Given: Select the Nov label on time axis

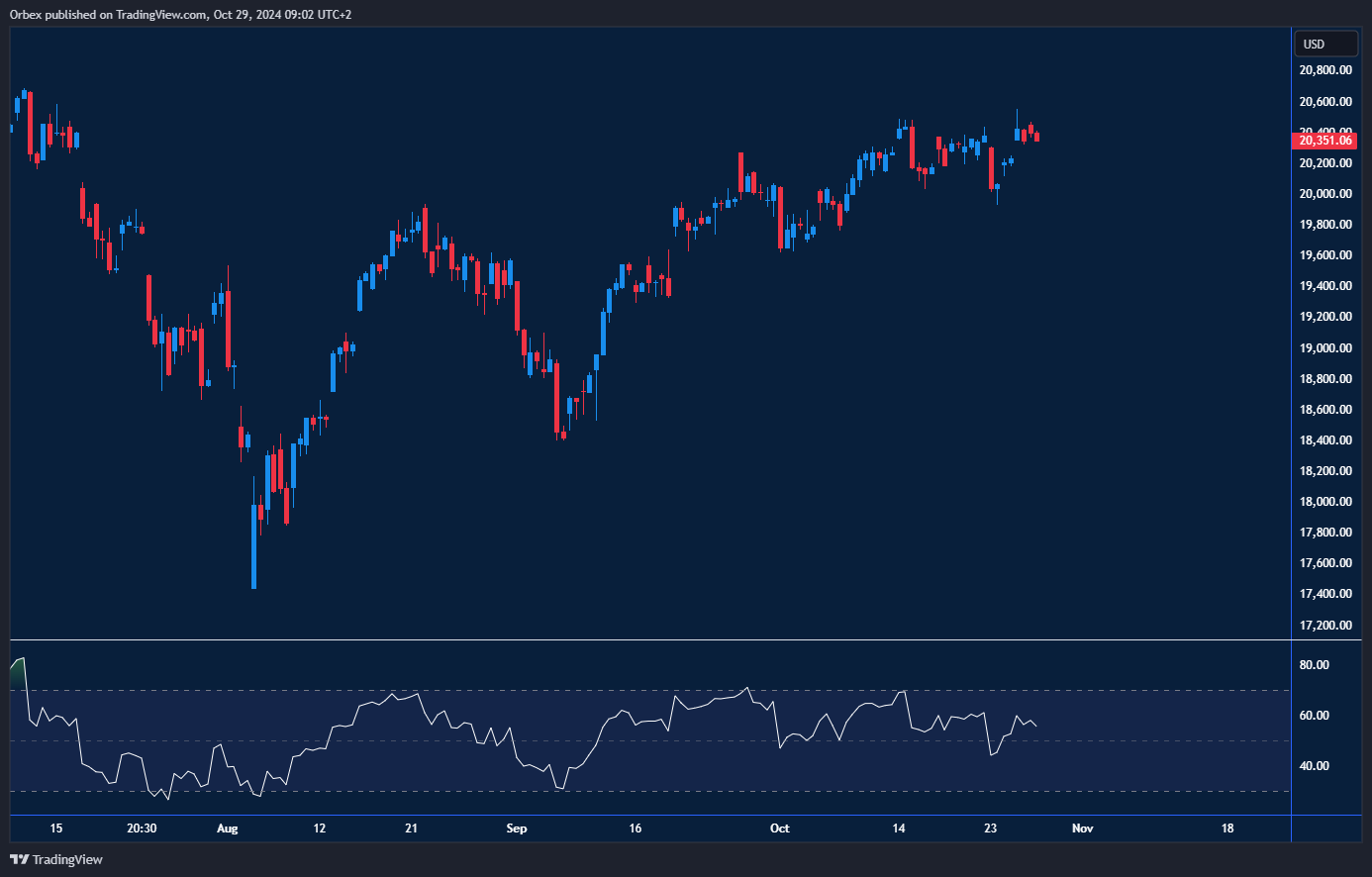Looking at the screenshot, I should click(1082, 828).
